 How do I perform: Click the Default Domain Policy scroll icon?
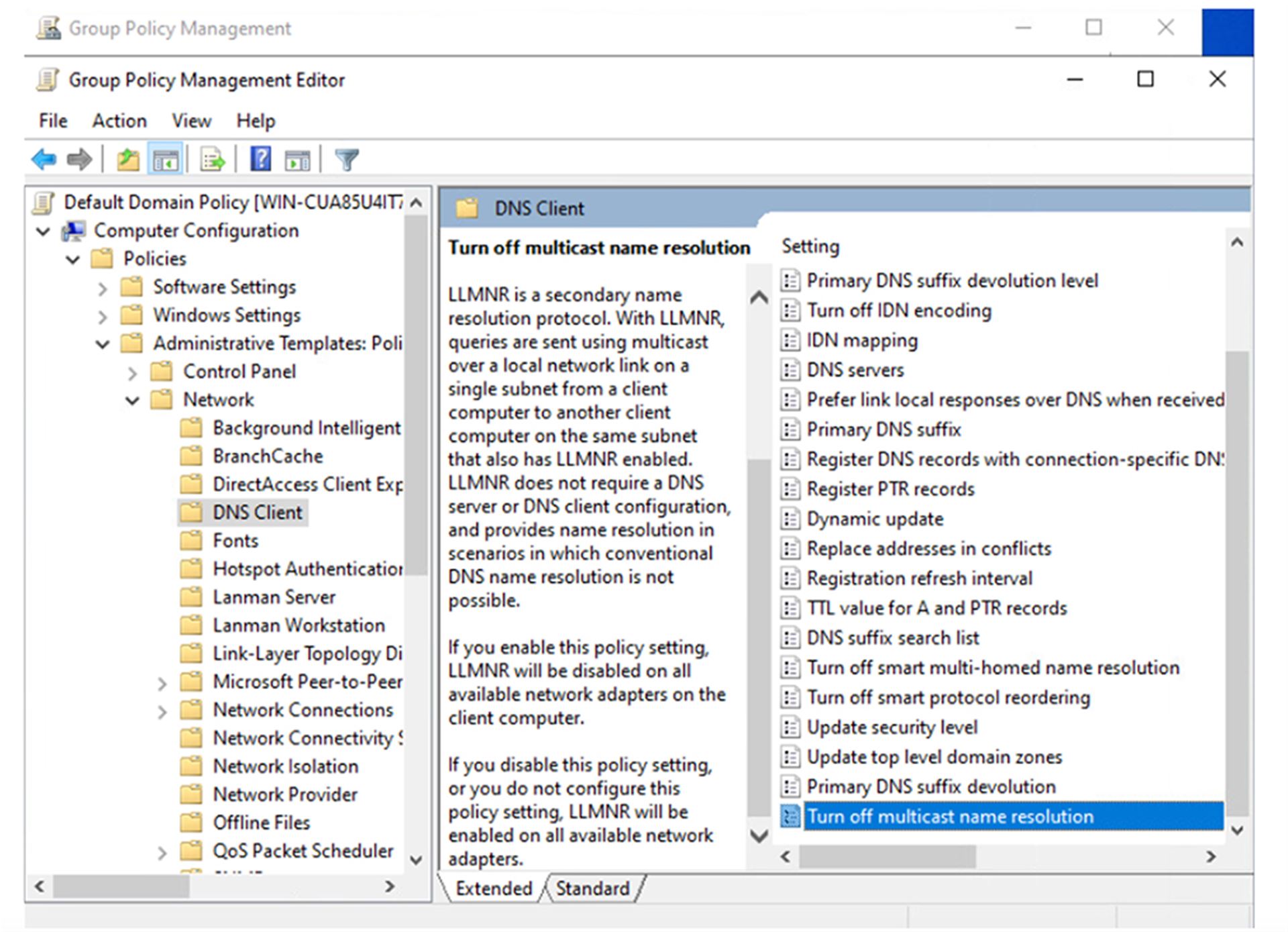(x=44, y=203)
